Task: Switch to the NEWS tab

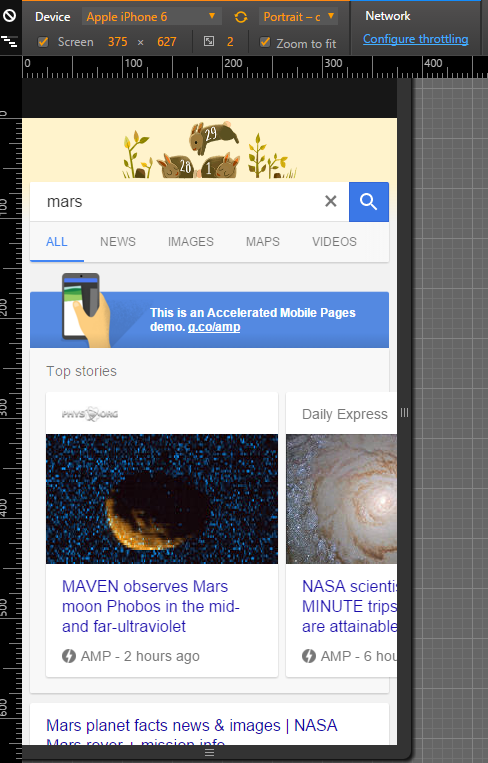Action: 118,241
